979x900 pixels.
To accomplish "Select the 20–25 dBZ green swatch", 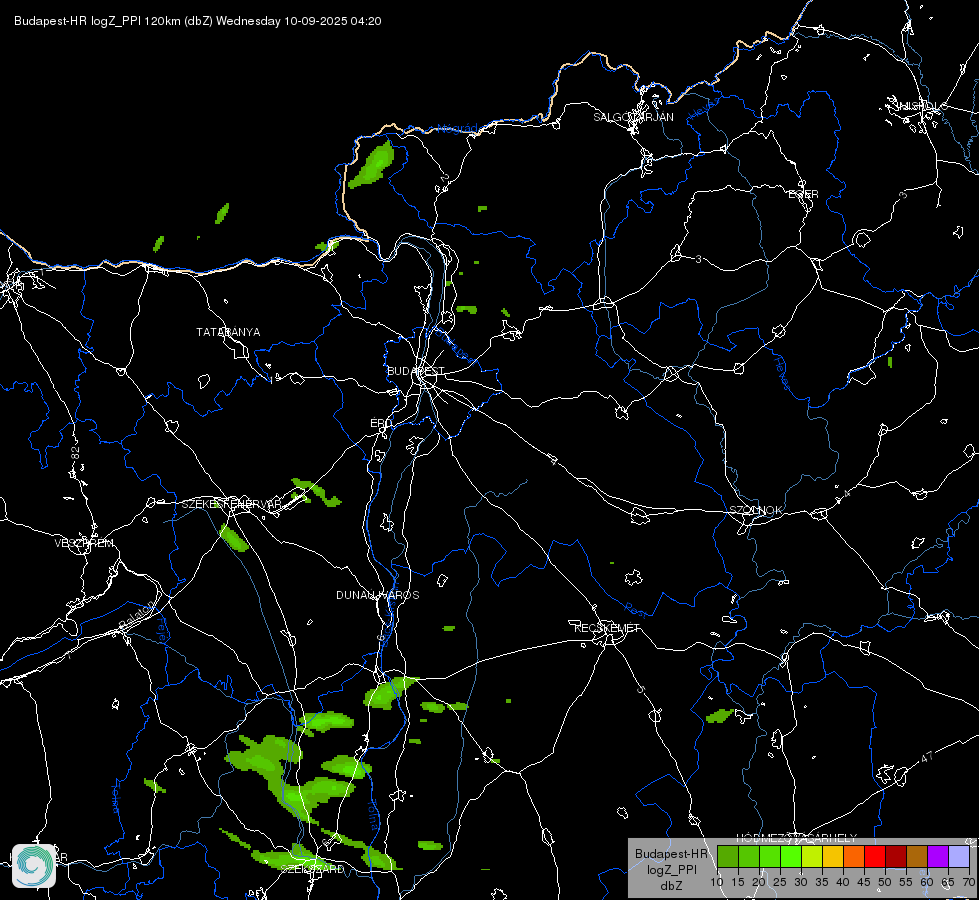I will [x=770, y=856].
